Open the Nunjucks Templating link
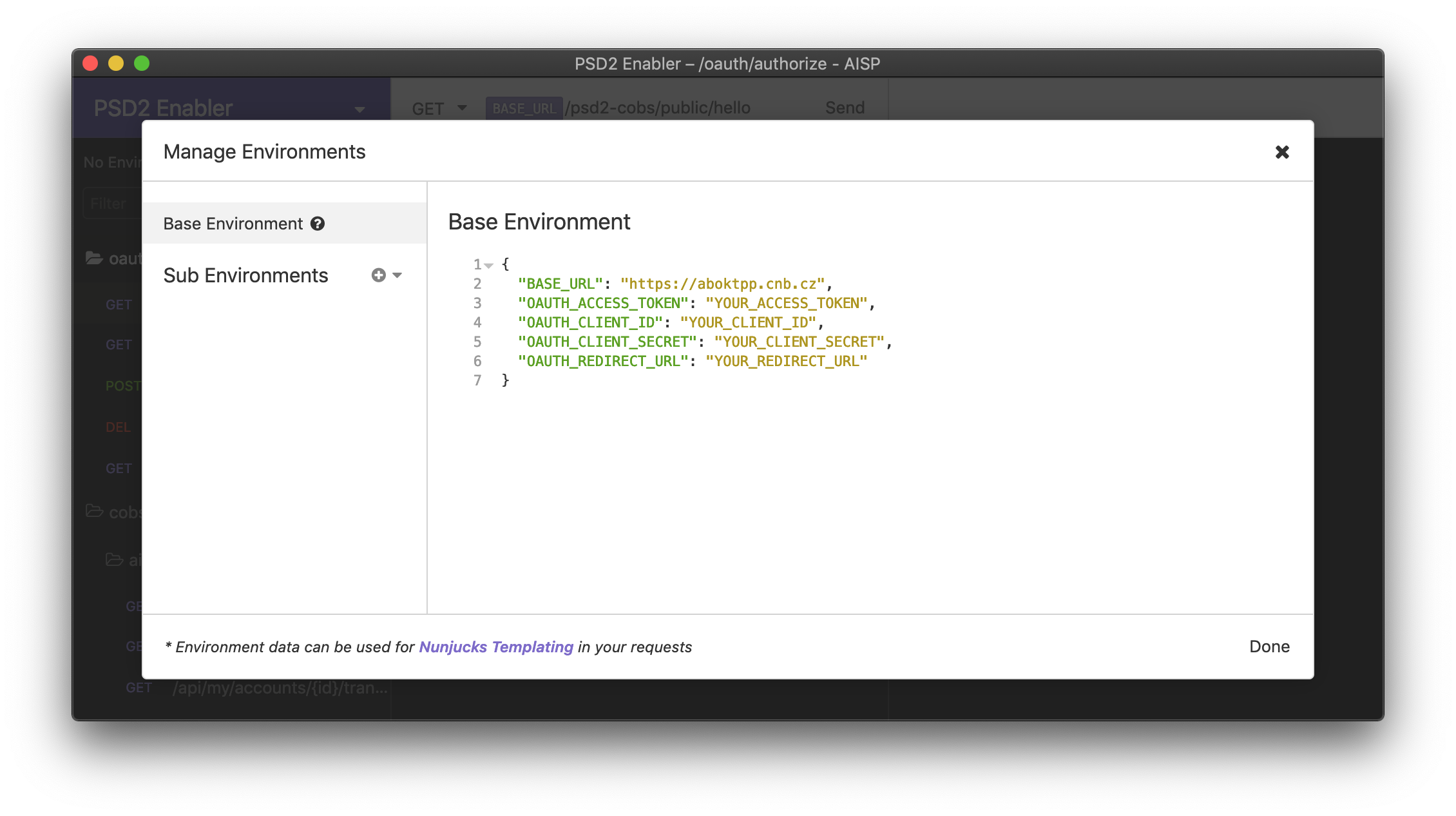The height and width of the screenshot is (816, 1456). [496, 646]
